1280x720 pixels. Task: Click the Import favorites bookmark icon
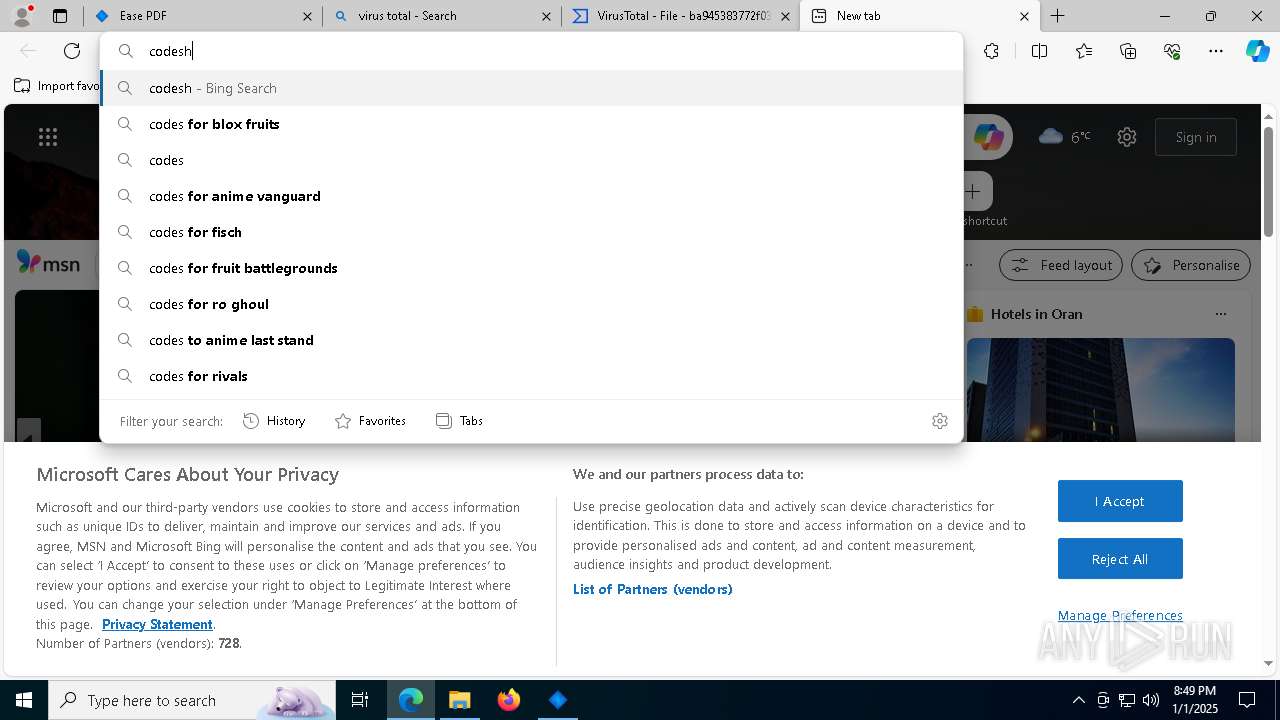[x=22, y=86]
